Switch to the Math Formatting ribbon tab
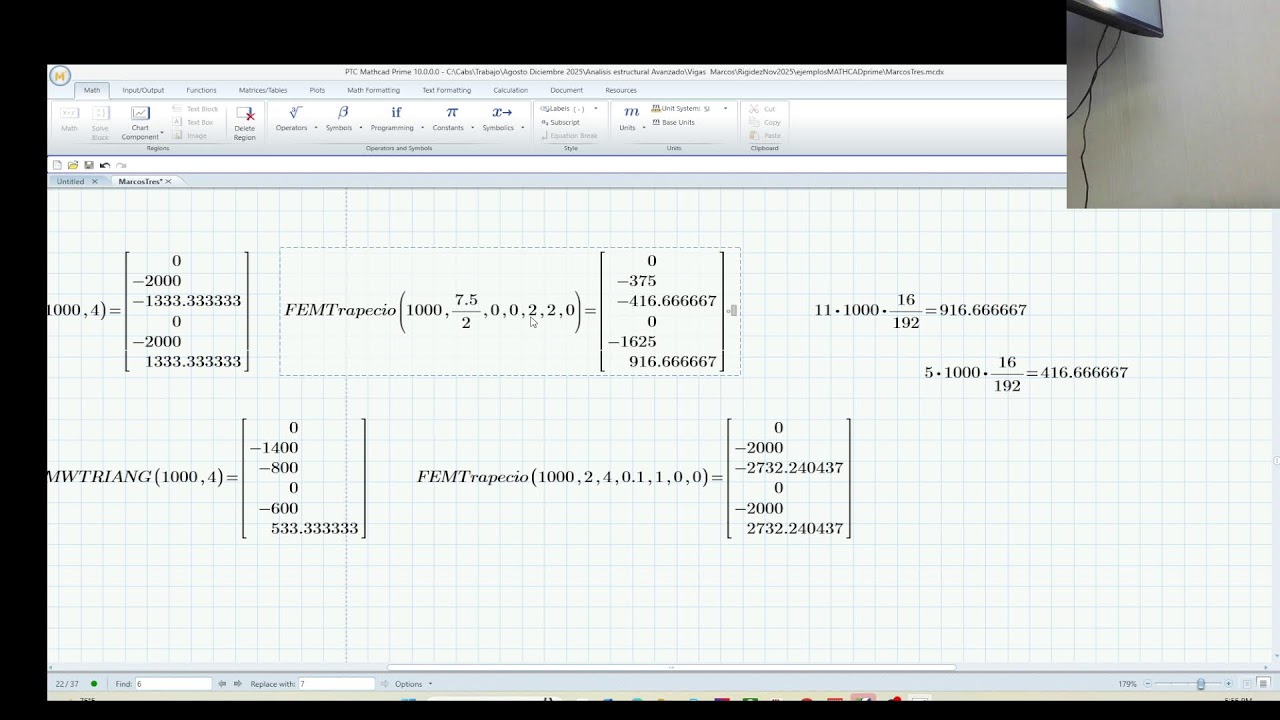 (373, 90)
